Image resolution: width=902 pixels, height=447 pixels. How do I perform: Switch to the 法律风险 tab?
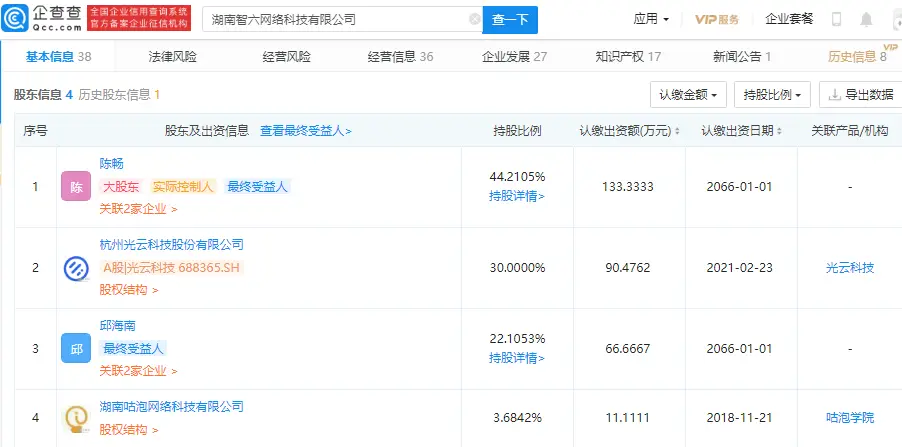173,56
